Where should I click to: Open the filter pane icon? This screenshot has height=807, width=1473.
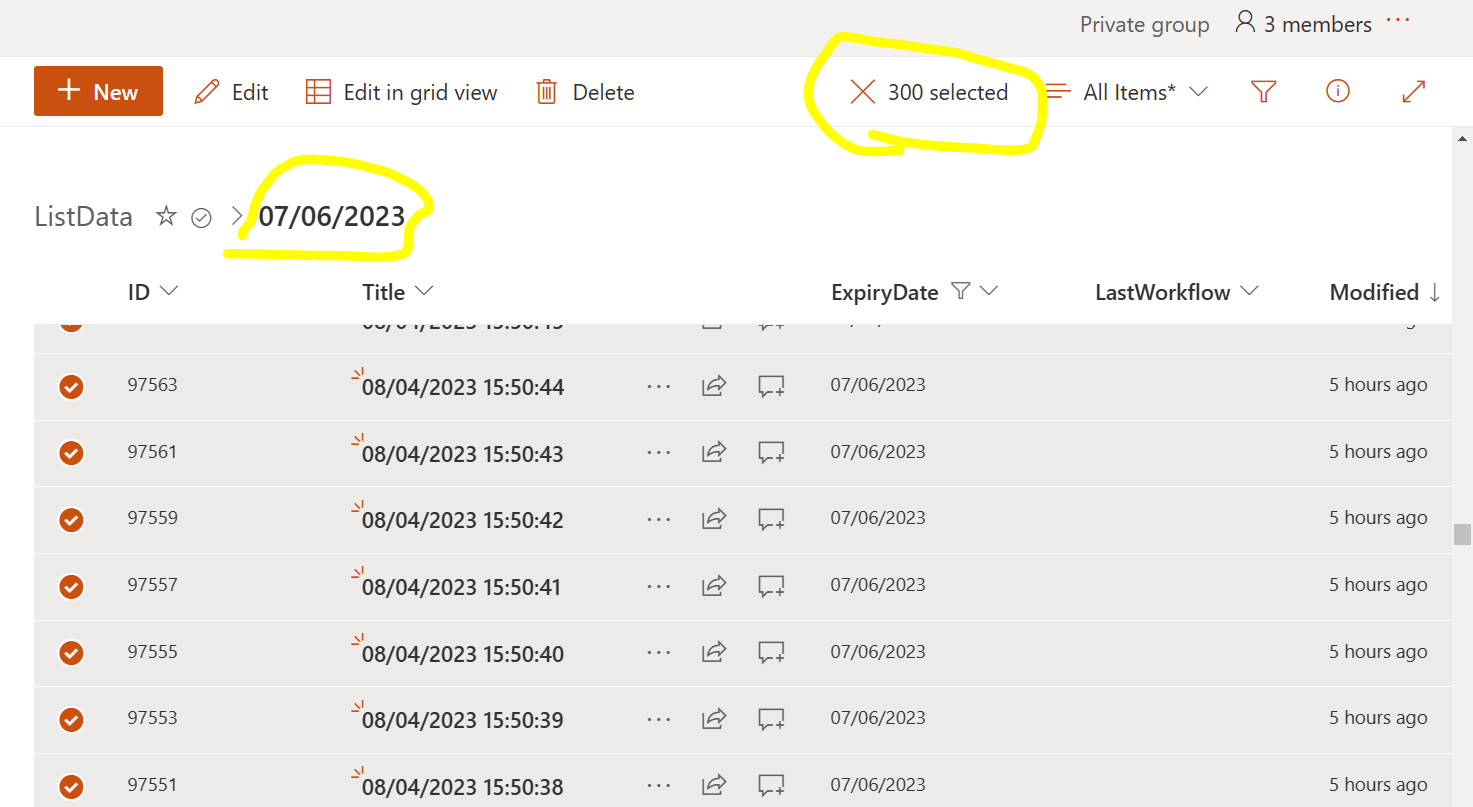point(1263,91)
